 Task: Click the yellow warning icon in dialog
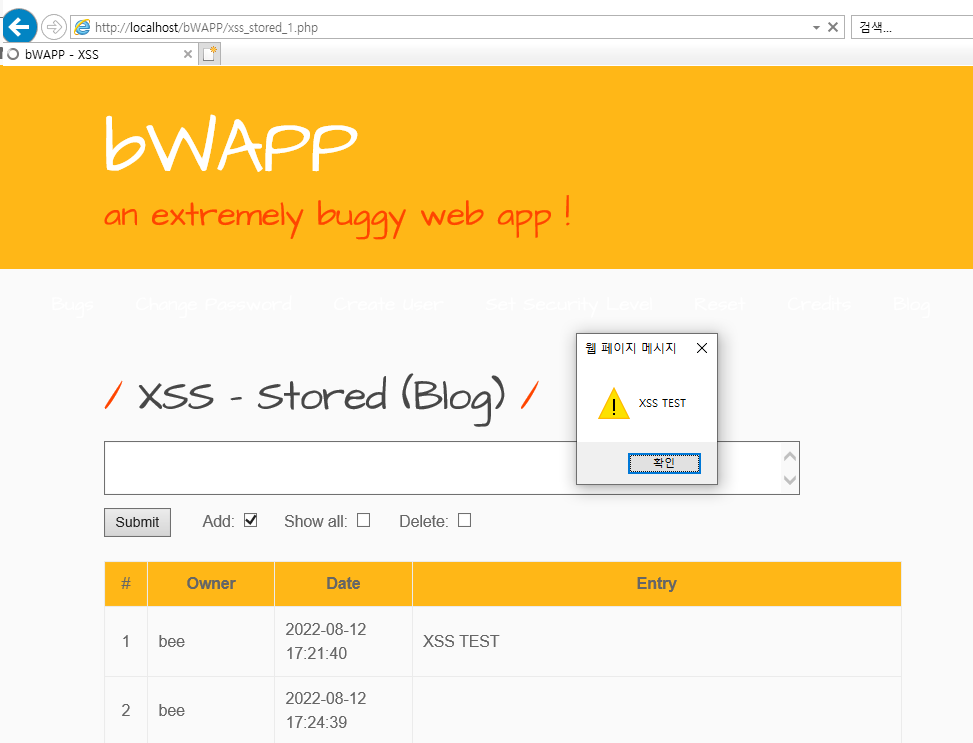pos(614,404)
